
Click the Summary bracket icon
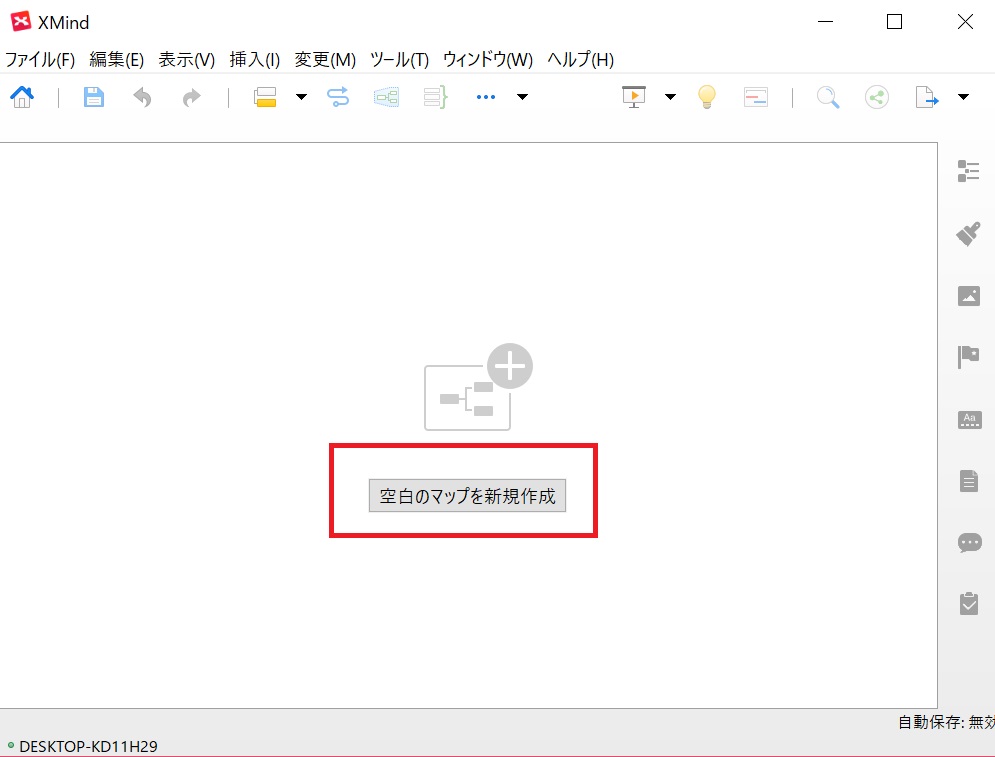[x=435, y=97]
